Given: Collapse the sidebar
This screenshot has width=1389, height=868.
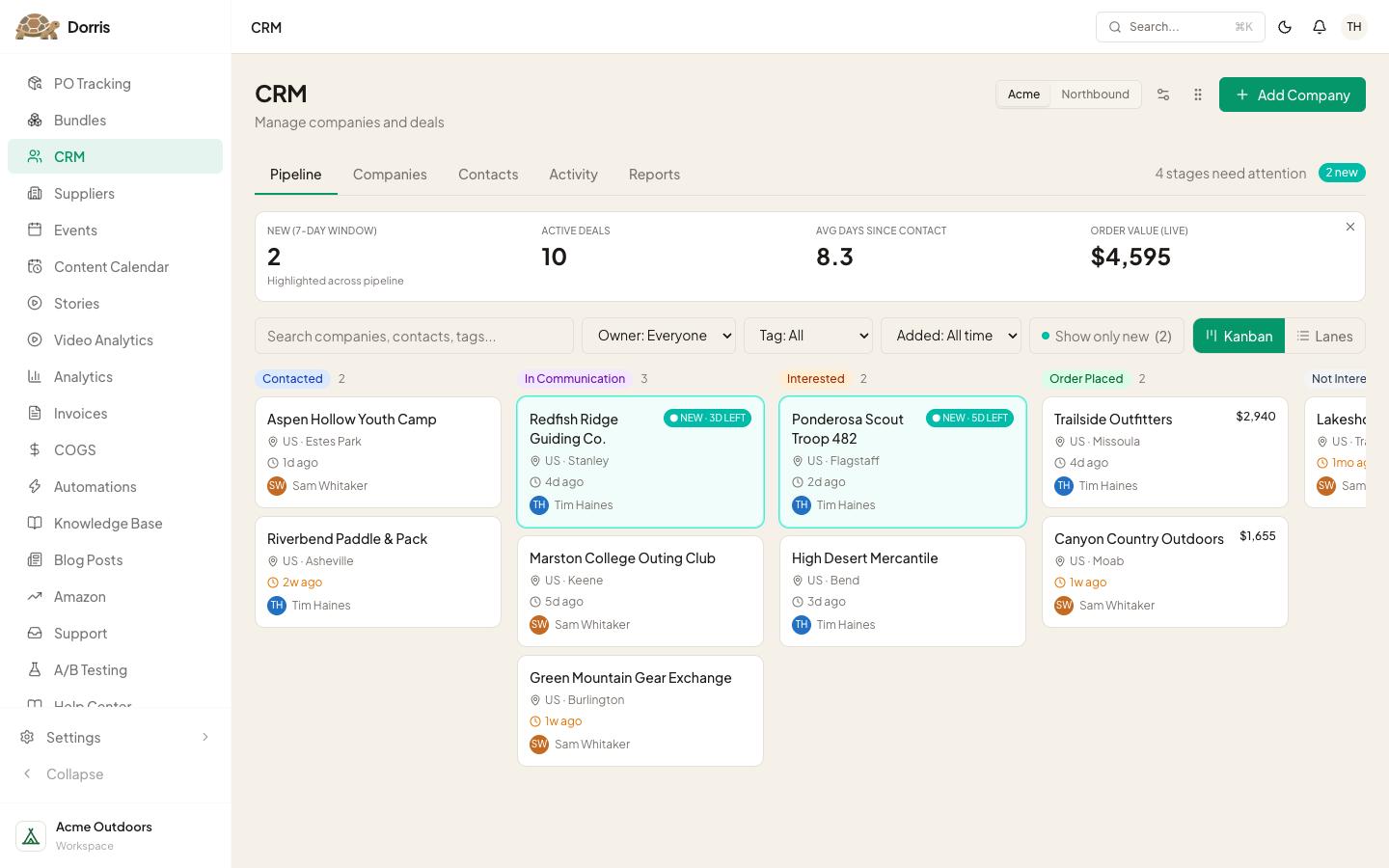Looking at the screenshot, I should point(115,773).
